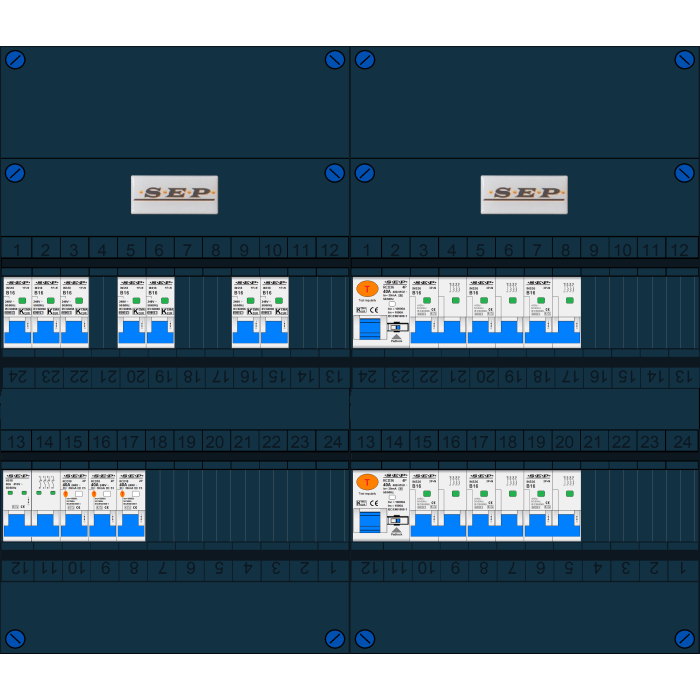This screenshot has height=700, width=700.
Task: Click the top-left screw of the right panel's upper cover
Action: coord(365,59)
